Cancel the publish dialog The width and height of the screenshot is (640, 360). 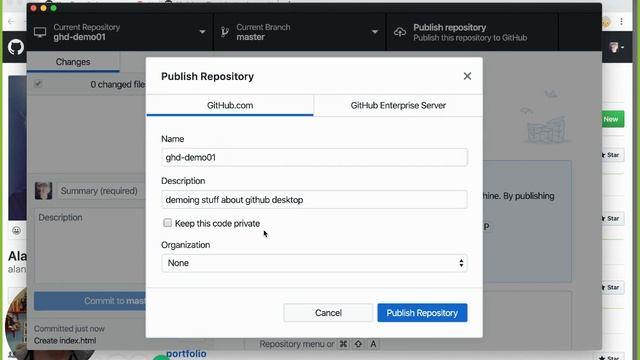click(328, 313)
